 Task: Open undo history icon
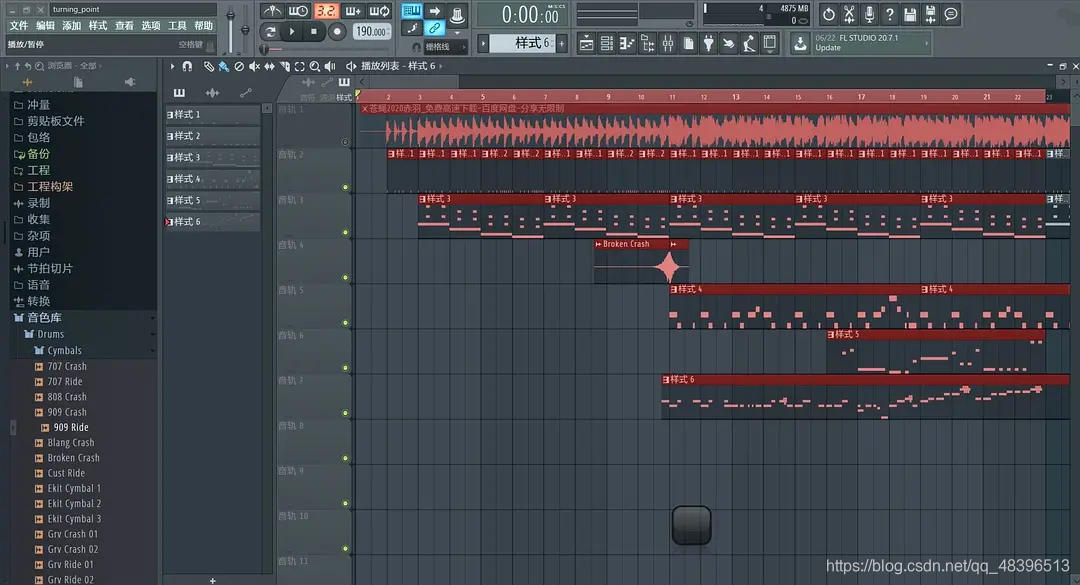coord(828,14)
